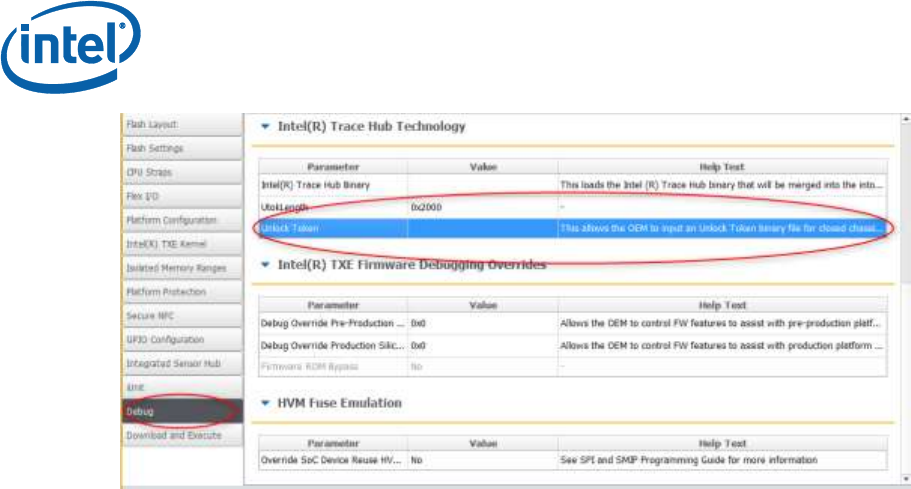The image size is (911, 489).
Task: Click the empty Trace Hub Binary value cell
Action: [x=483, y=185]
